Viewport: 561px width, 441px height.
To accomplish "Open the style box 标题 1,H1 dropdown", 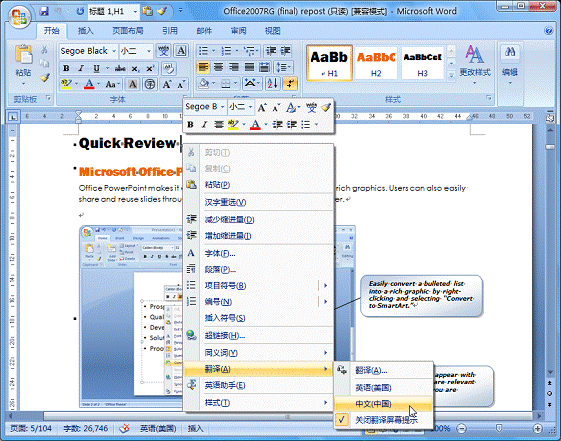I will 135,12.
